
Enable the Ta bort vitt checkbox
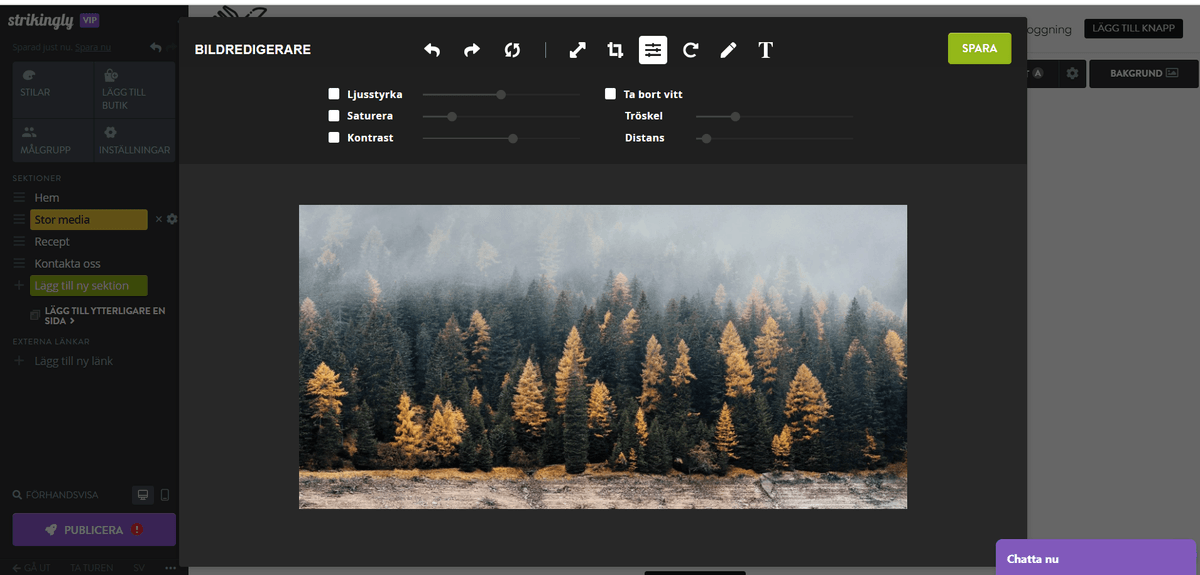[610, 94]
